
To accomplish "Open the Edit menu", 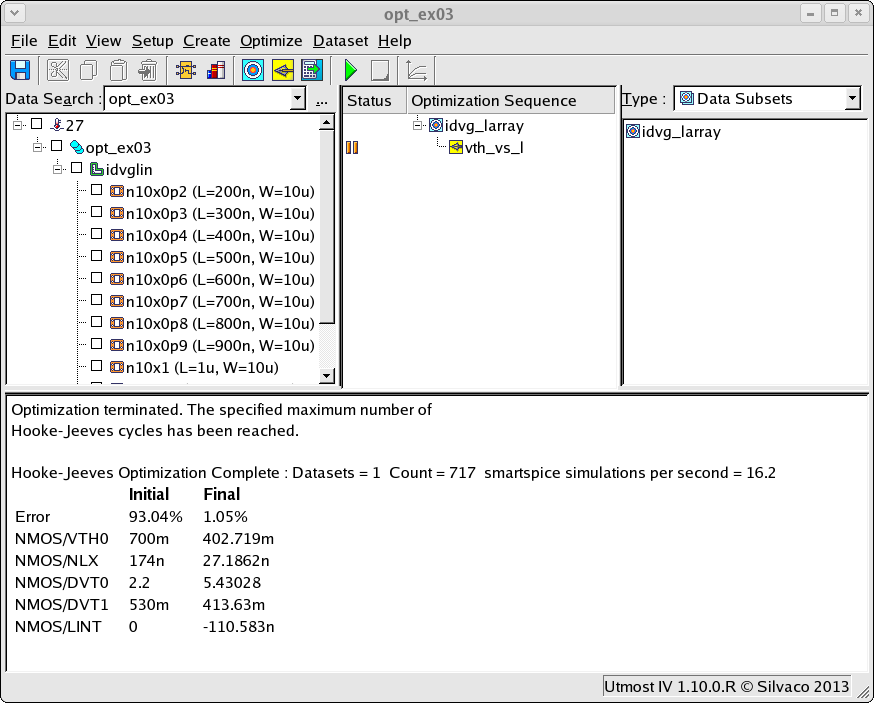I will click(62, 41).
